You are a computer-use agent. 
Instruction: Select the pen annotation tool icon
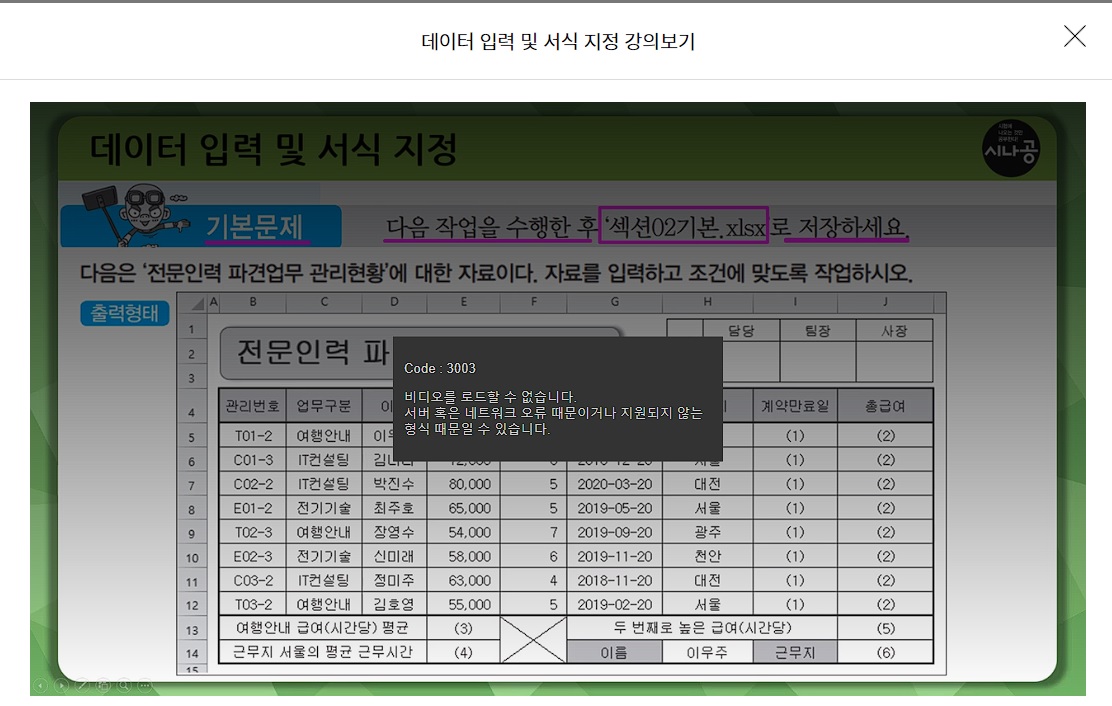click(82, 685)
